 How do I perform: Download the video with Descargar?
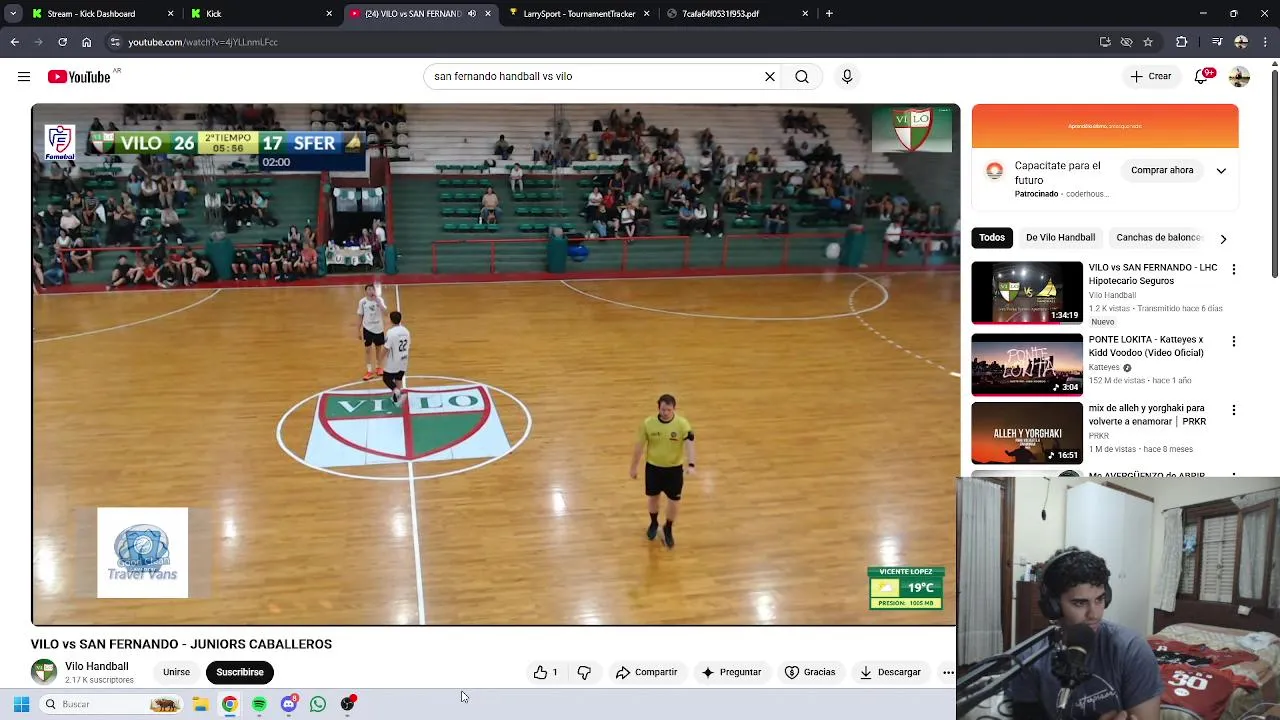(890, 672)
